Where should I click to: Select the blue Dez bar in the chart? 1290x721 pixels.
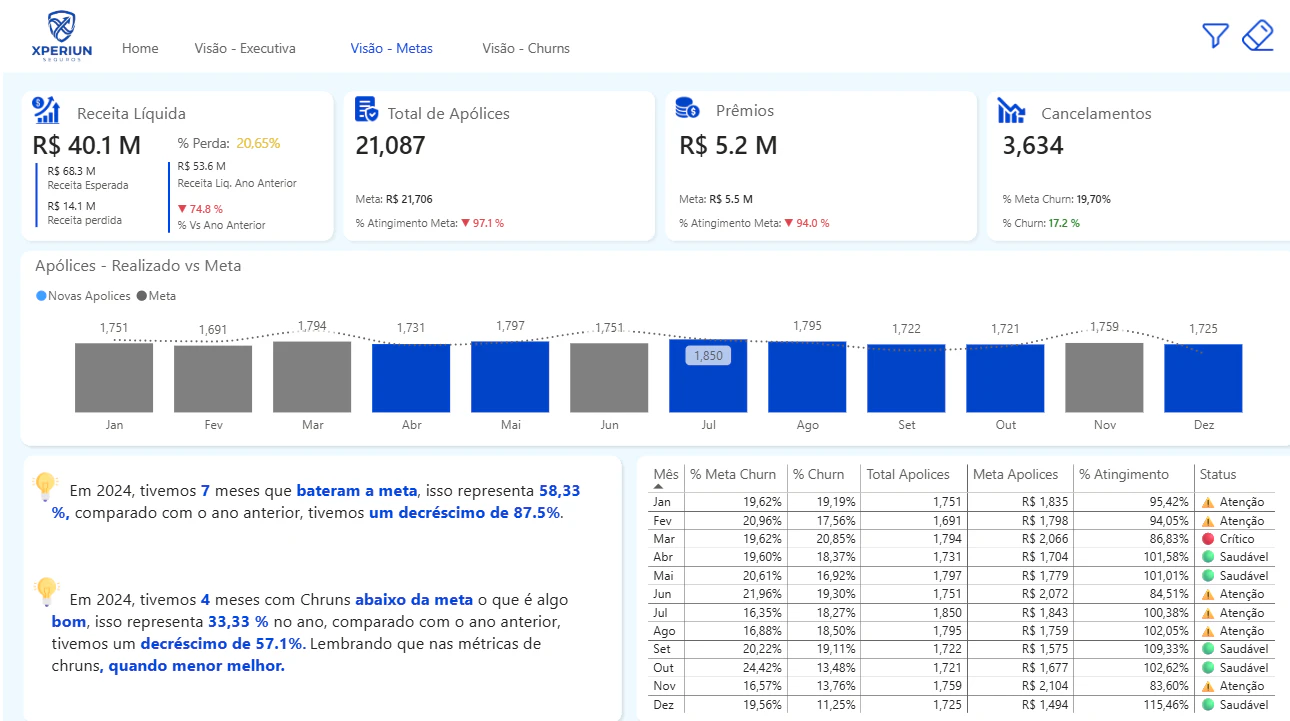pos(1203,378)
